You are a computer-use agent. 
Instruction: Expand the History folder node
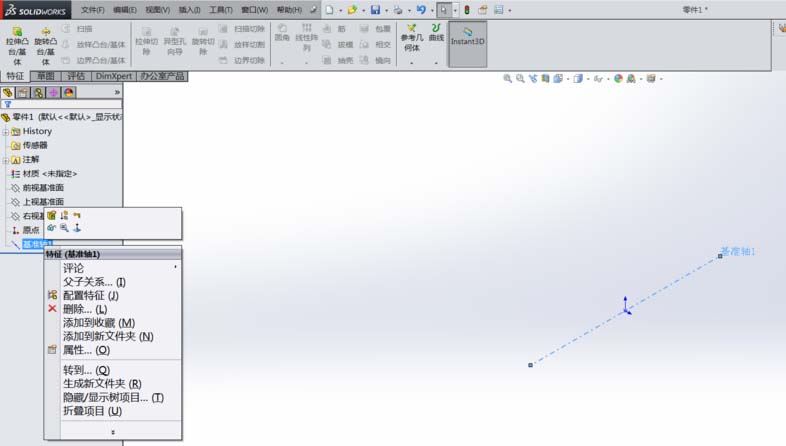coord(6,132)
